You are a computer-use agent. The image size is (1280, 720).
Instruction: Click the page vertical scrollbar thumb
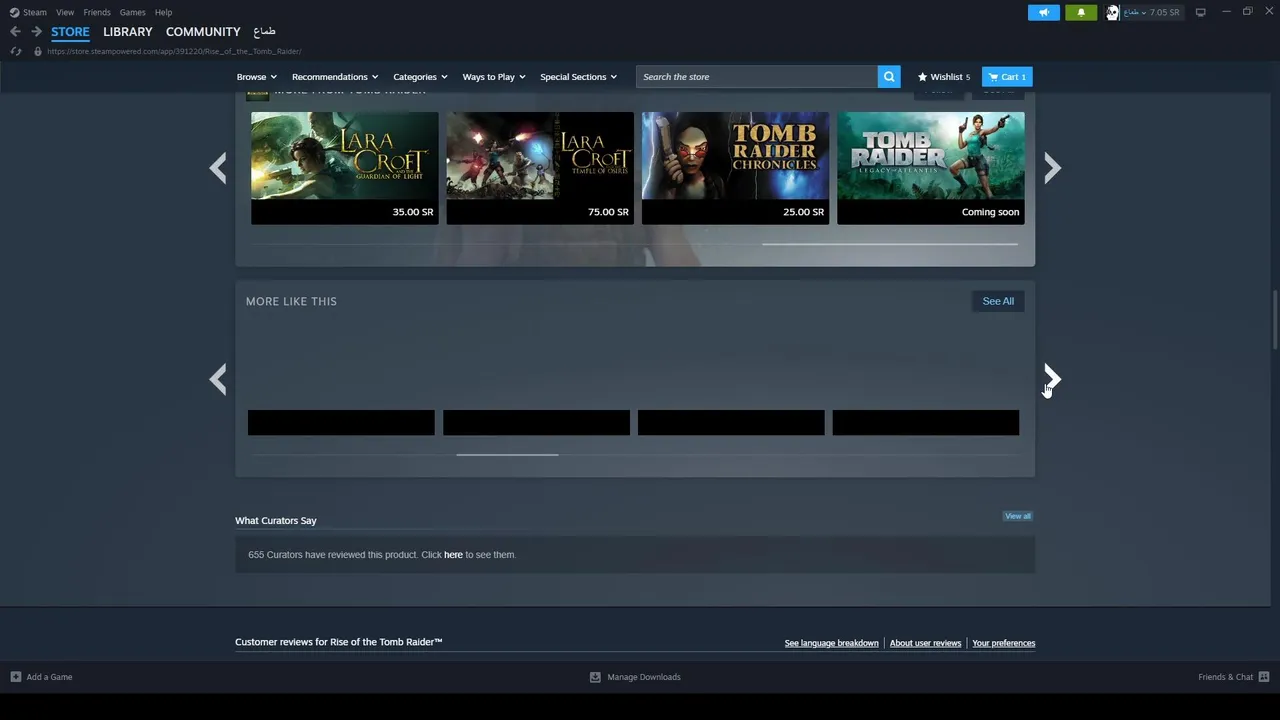[1274, 320]
